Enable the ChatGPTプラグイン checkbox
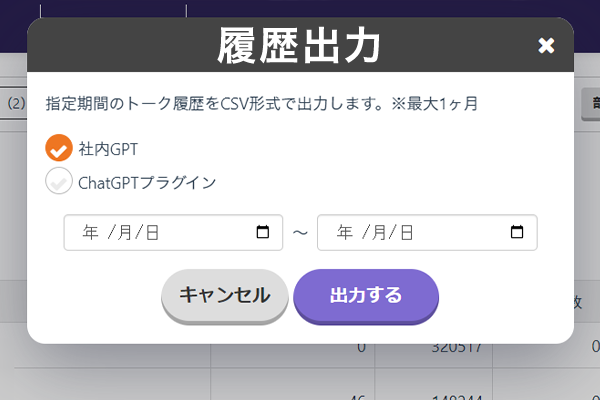Screen dimensions: 600x400 [x=59, y=181]
